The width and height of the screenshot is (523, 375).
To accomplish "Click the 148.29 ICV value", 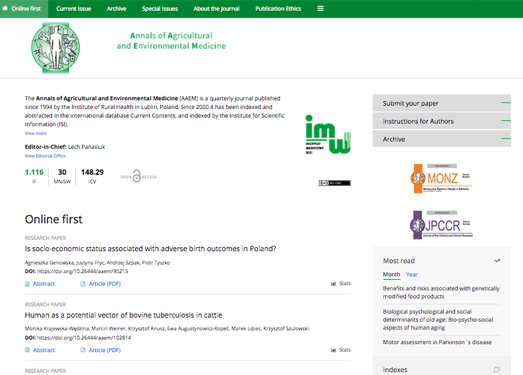I will [x=92, y=172].
